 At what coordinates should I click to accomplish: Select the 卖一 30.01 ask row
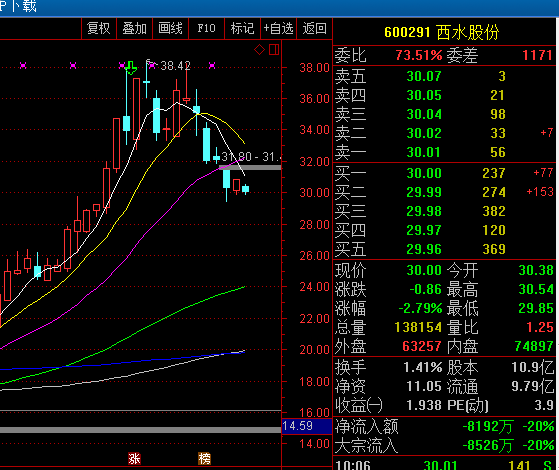[444, 152]
